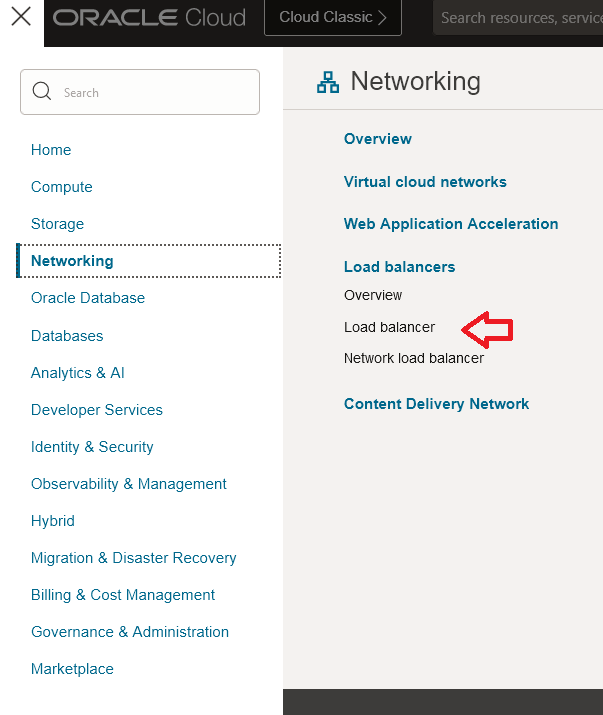603x715 pixels.
Task: Close the navigation menu with X icon
Action: 21,17
